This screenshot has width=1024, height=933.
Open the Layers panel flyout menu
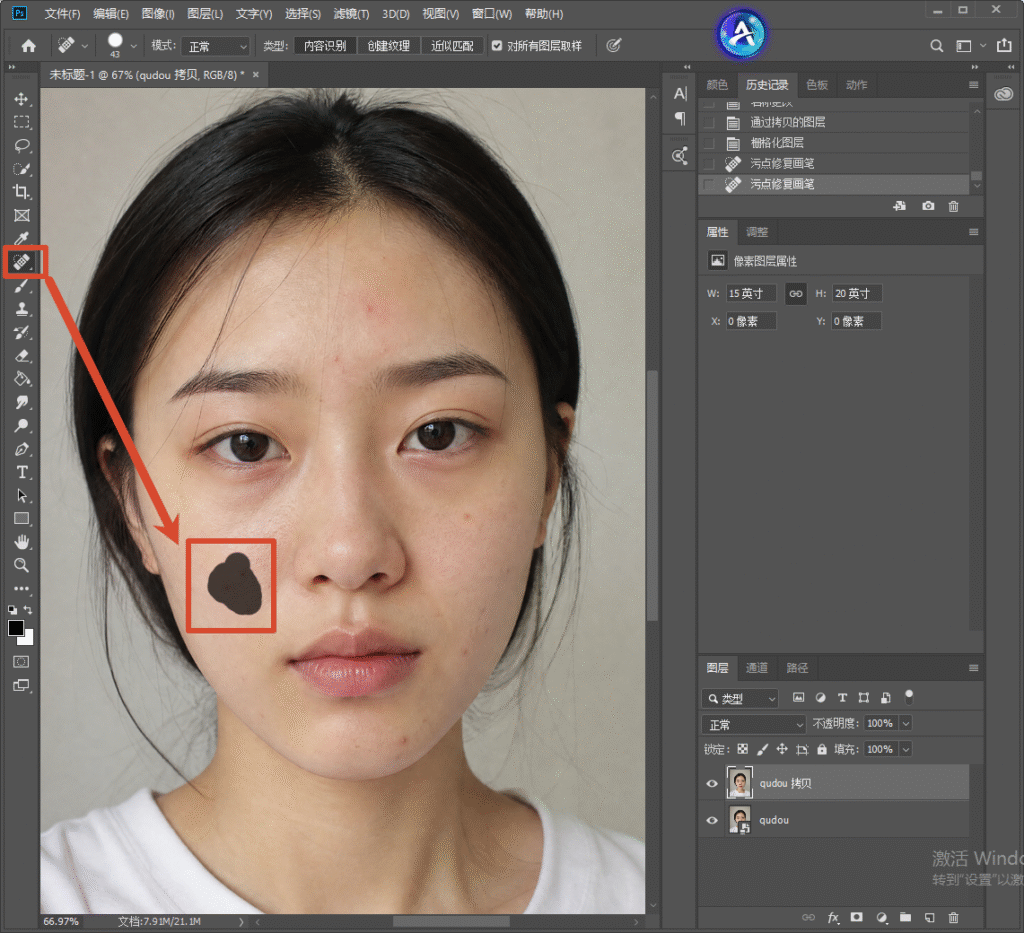[x=973, y=668]
